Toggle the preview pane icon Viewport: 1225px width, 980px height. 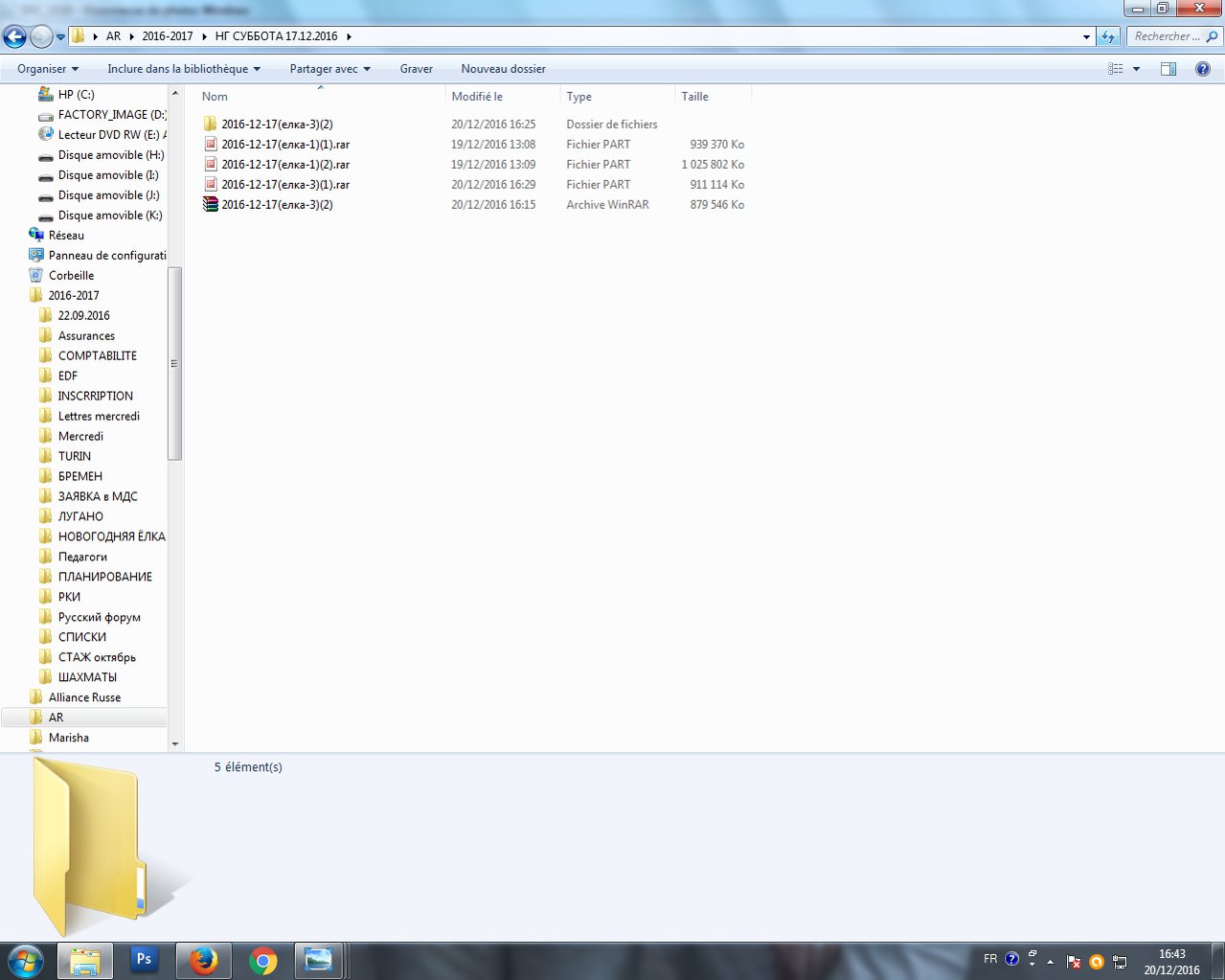coord(1168,69)
